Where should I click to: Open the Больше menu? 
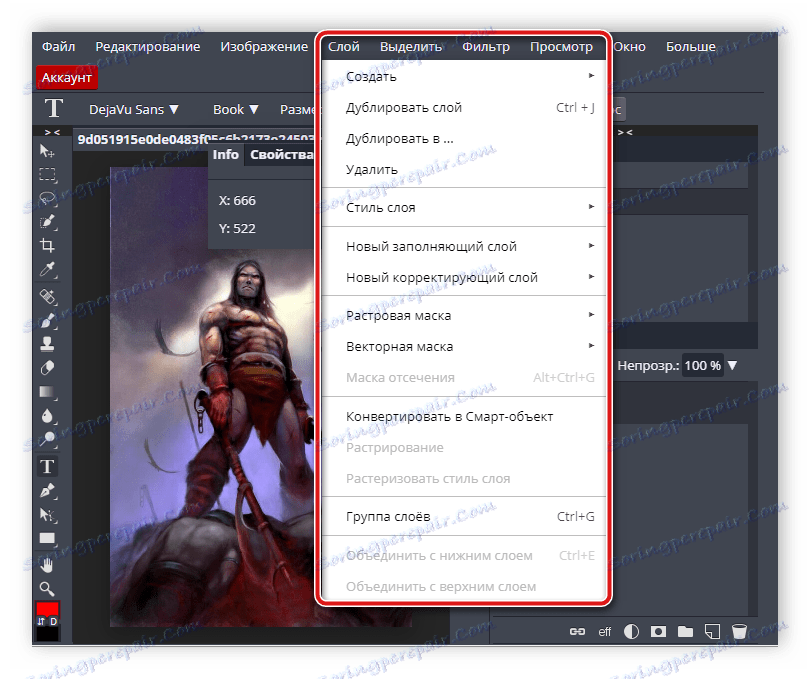point(691,47)
